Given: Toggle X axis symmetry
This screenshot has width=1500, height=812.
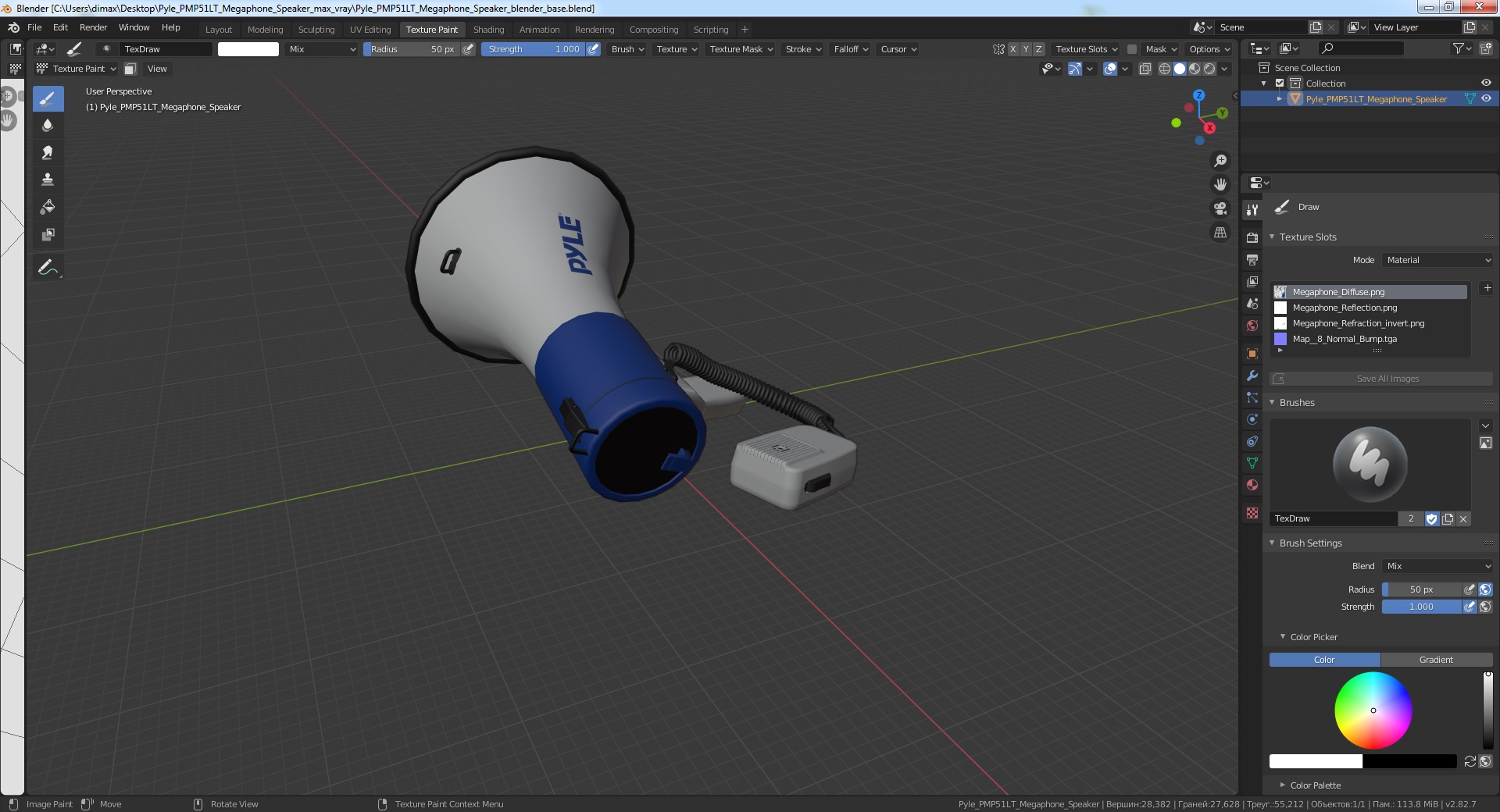Looking at the screenshot, I should (x=1012, y=49).
